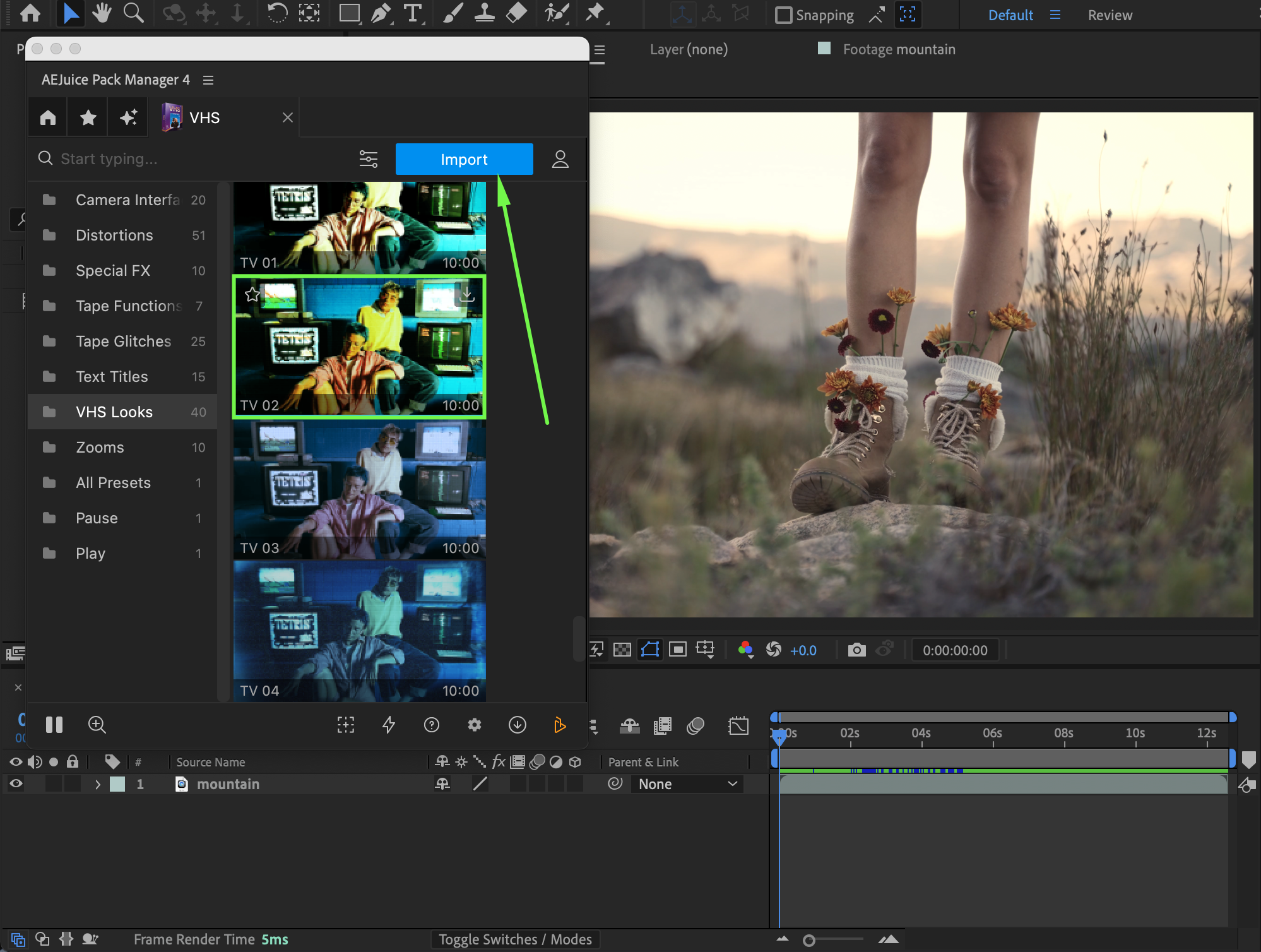The image size is (1261, 952).
Task: Open the workspace Default menu icon
Action: coord(1055,15)
